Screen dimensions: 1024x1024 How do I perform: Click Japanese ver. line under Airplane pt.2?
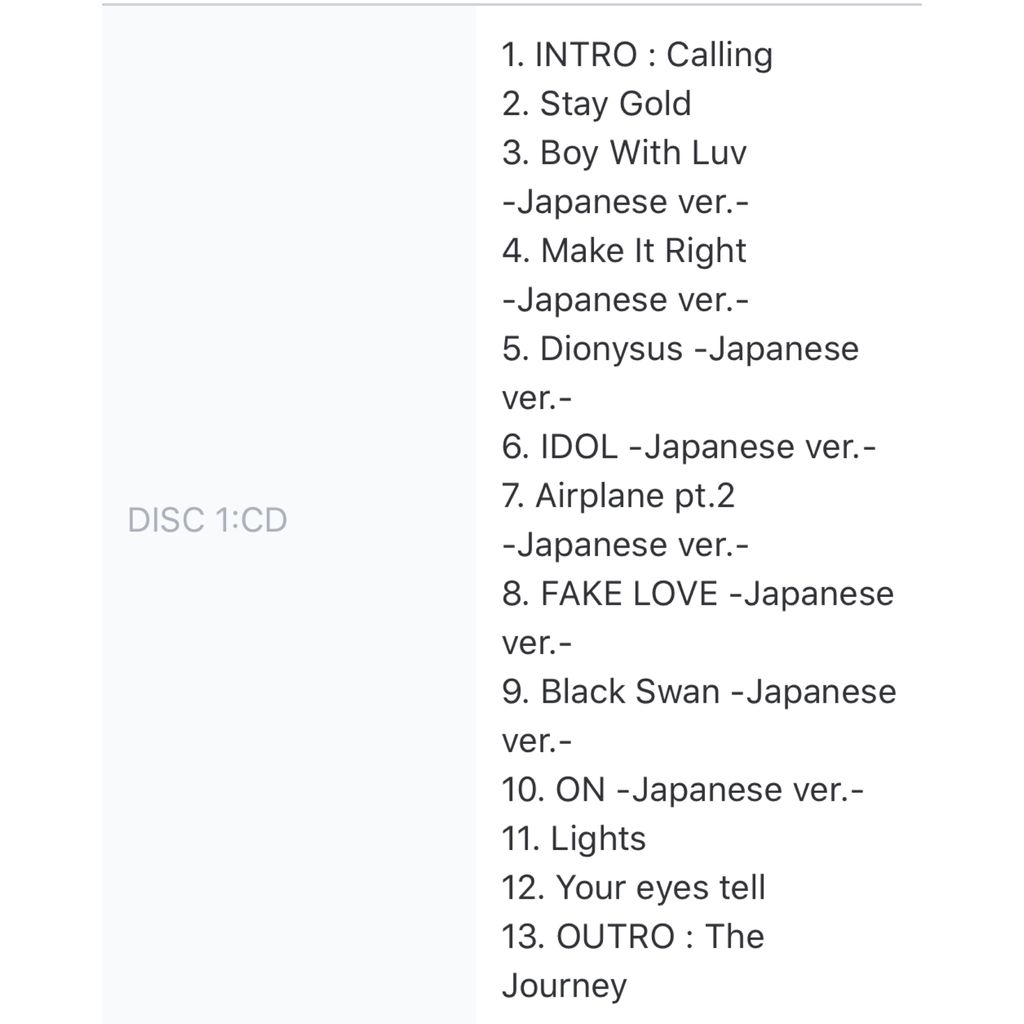(626, 545)
